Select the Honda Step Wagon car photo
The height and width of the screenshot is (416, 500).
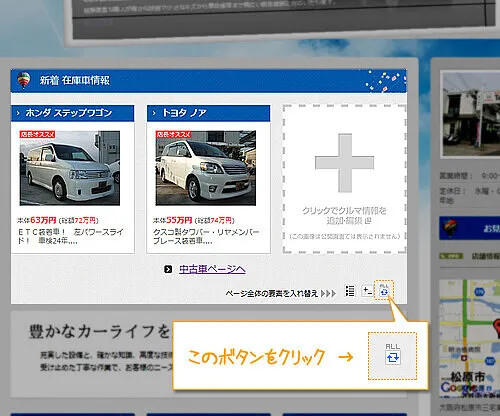[x=70, y=168]
